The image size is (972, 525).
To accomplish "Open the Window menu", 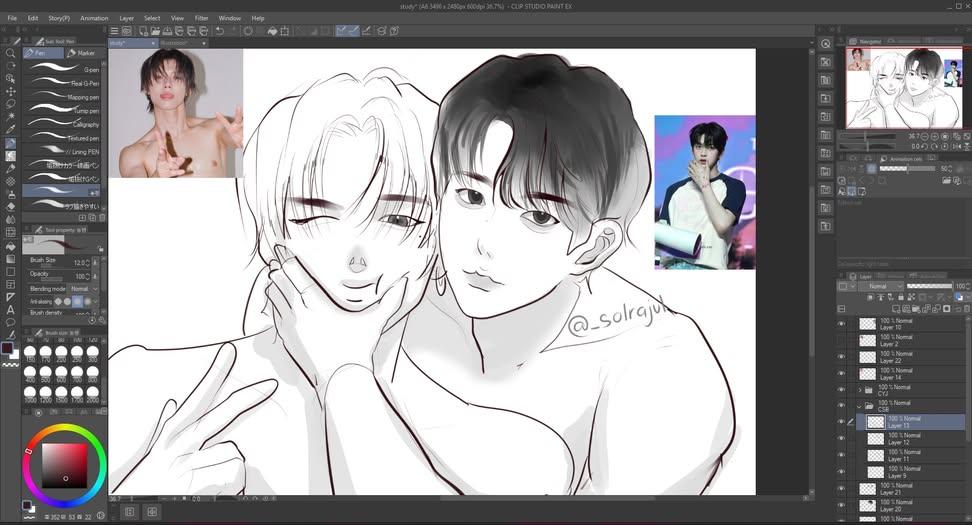I will tap(229, 18).
